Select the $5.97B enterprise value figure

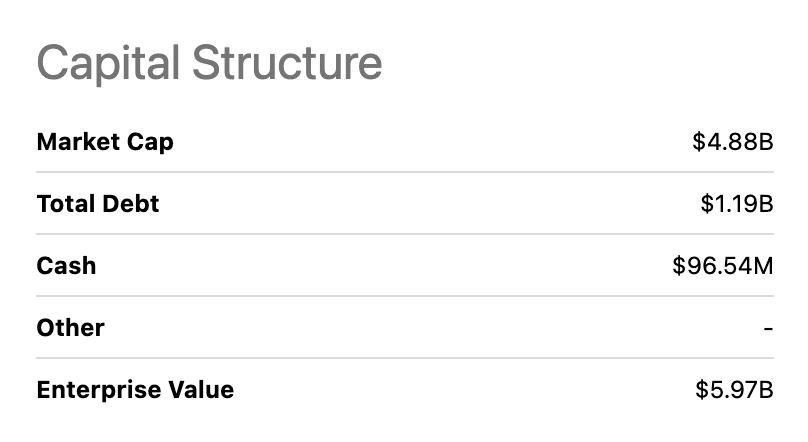734,389
